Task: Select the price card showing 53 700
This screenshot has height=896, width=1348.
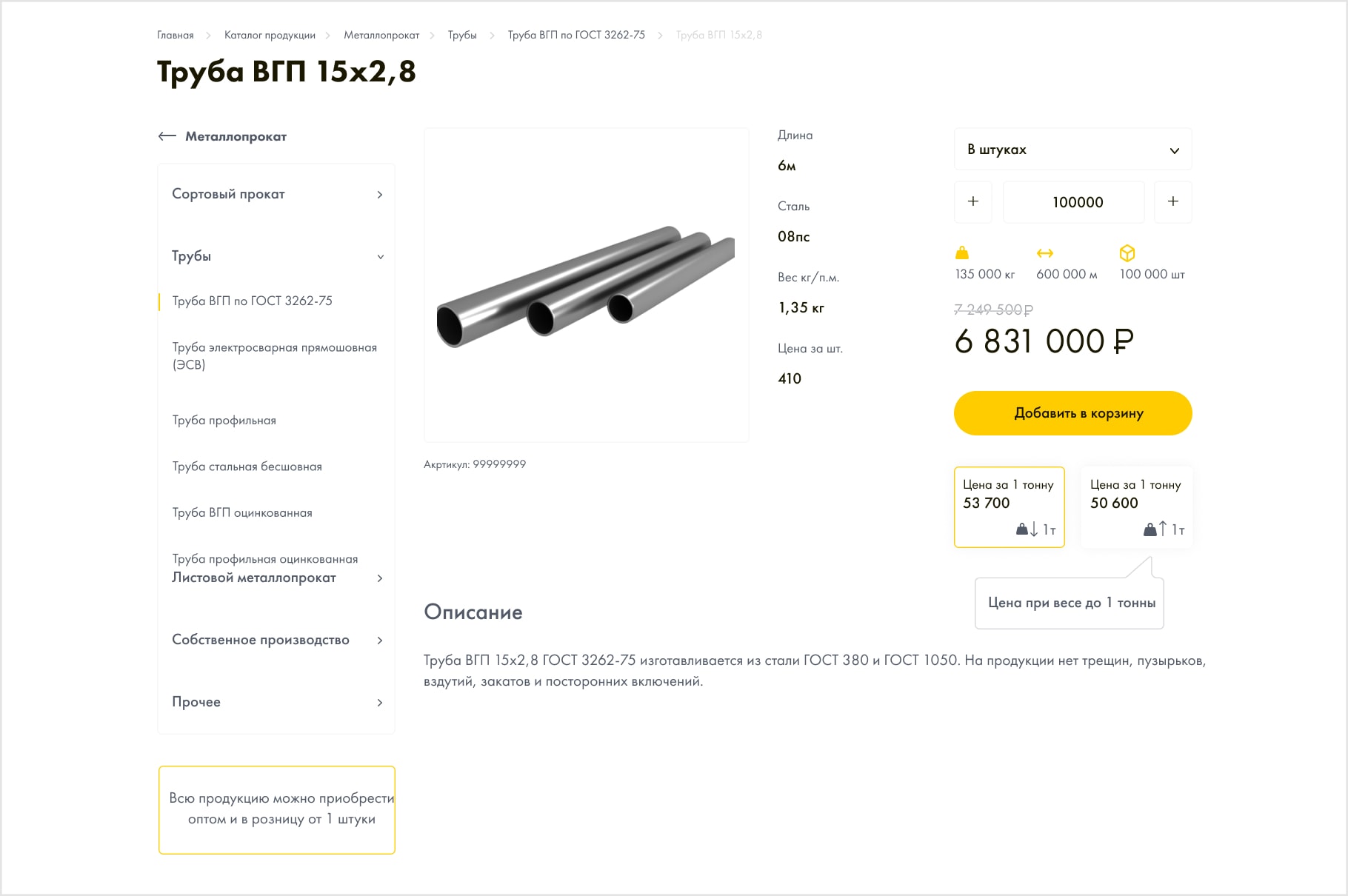Action: click(1010, 507)
